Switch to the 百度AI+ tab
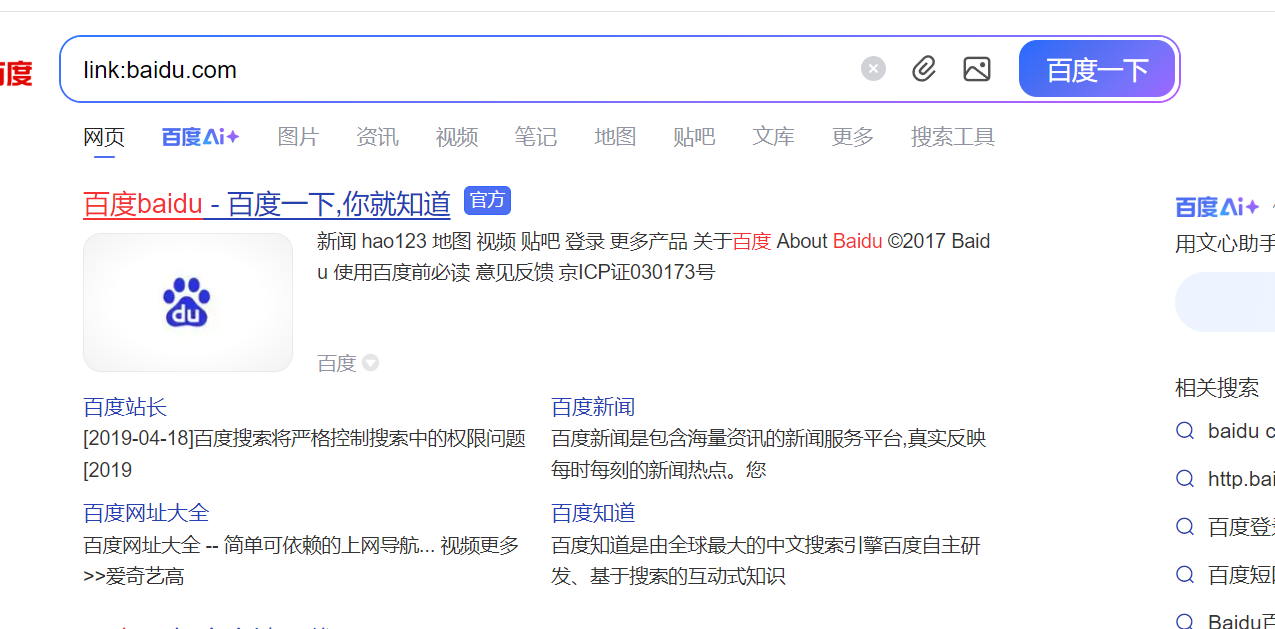The width and height of the screenshot is (1275, 629). 201,137
